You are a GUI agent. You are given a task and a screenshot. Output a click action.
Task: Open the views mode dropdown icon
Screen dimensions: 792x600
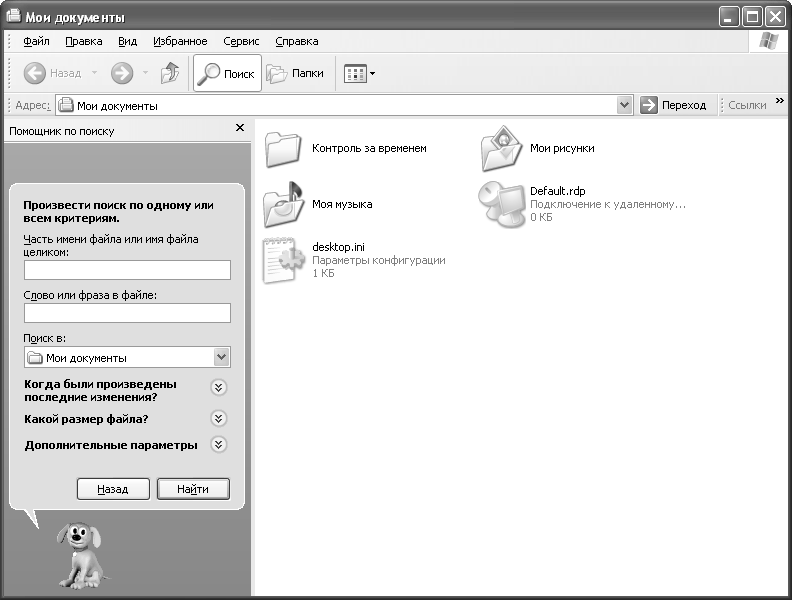point(359,73)
